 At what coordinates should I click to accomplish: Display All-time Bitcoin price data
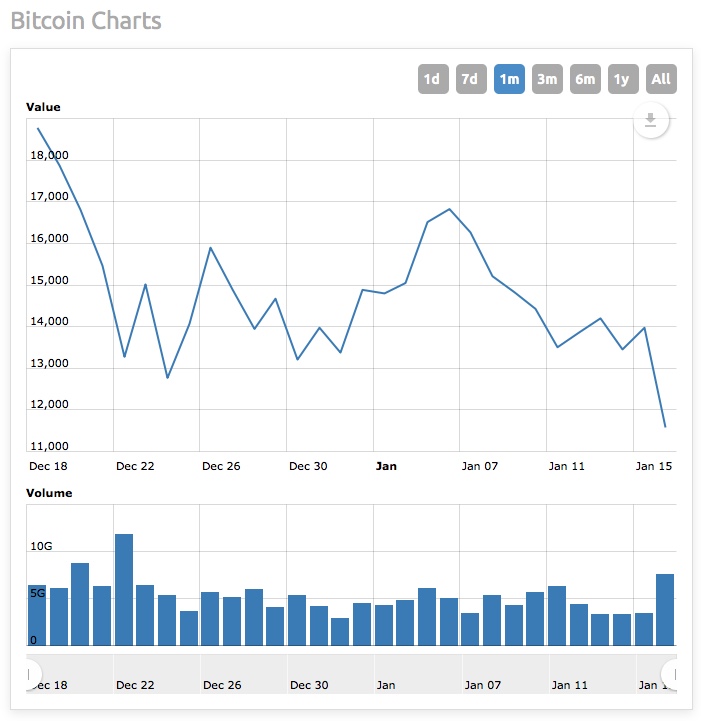661,79
